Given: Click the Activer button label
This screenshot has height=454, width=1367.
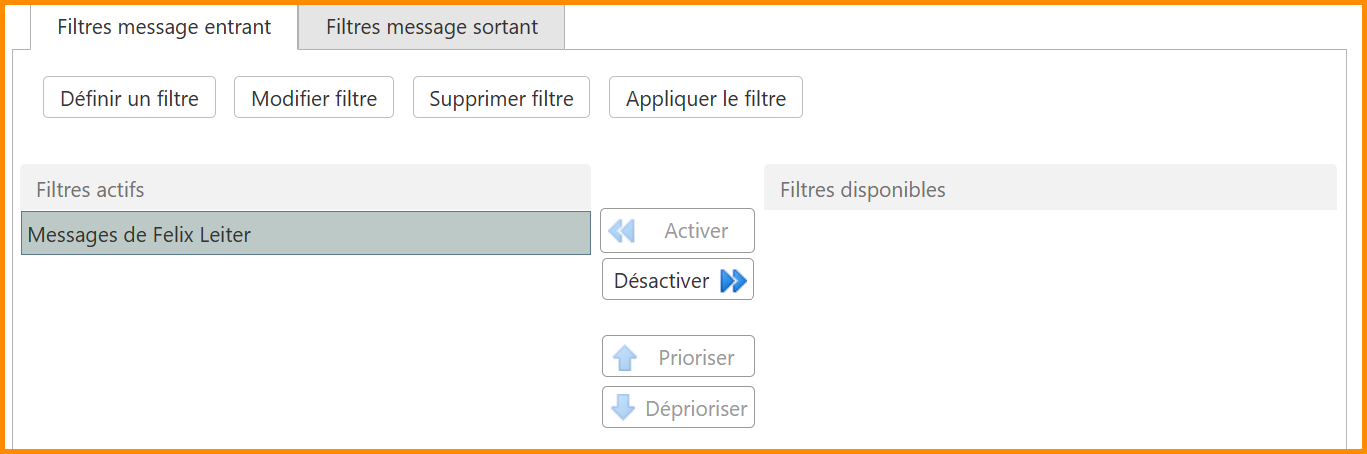Looking at the screenshot, I should pos(696,231).
